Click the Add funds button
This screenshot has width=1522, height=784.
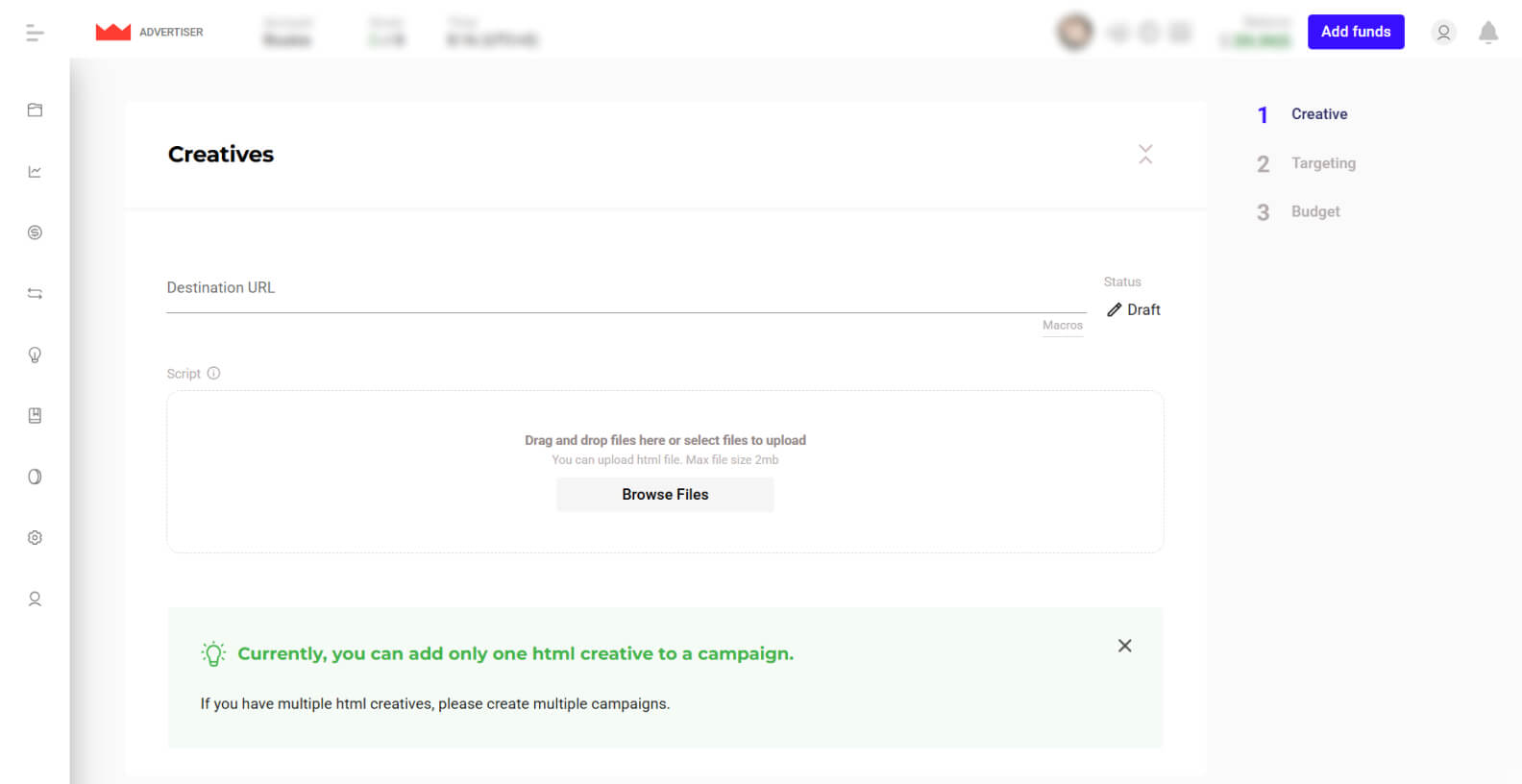tap(1355, 32)
